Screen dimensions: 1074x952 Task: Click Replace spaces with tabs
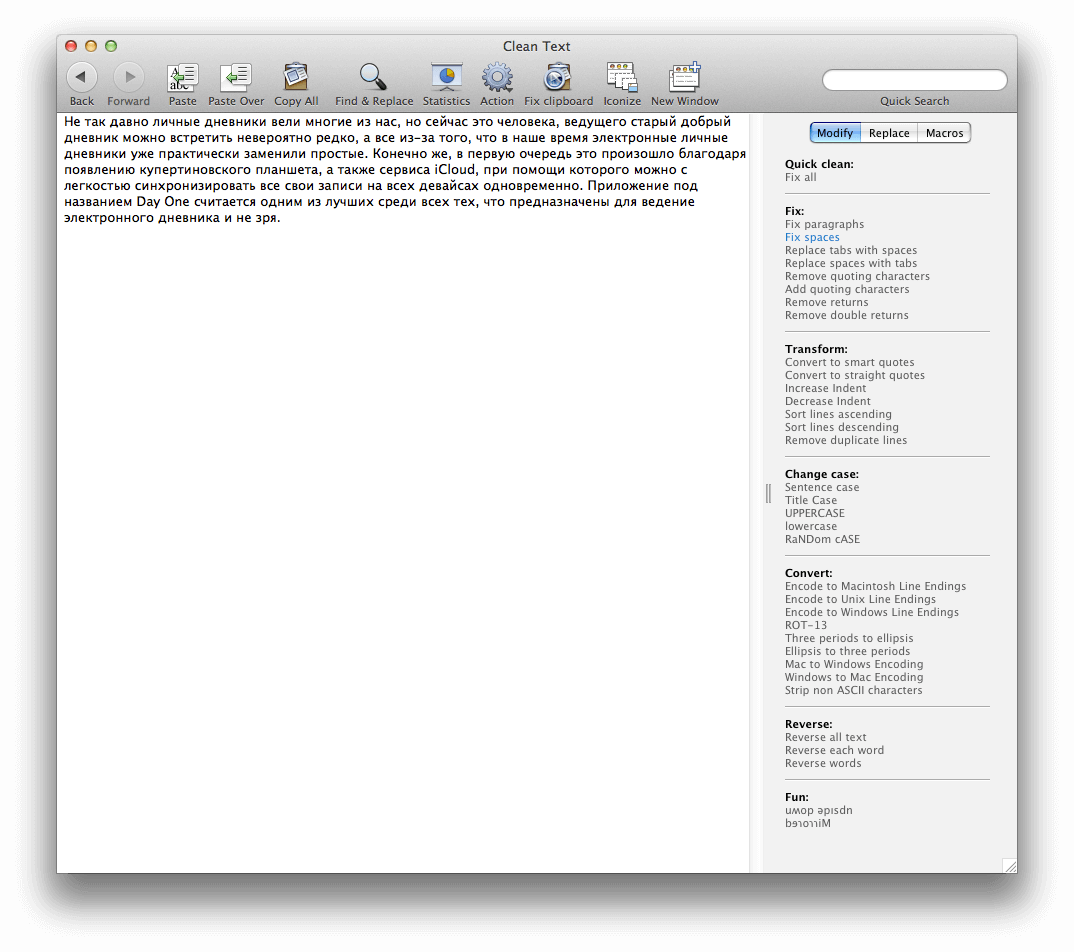[x=851, y=263]
